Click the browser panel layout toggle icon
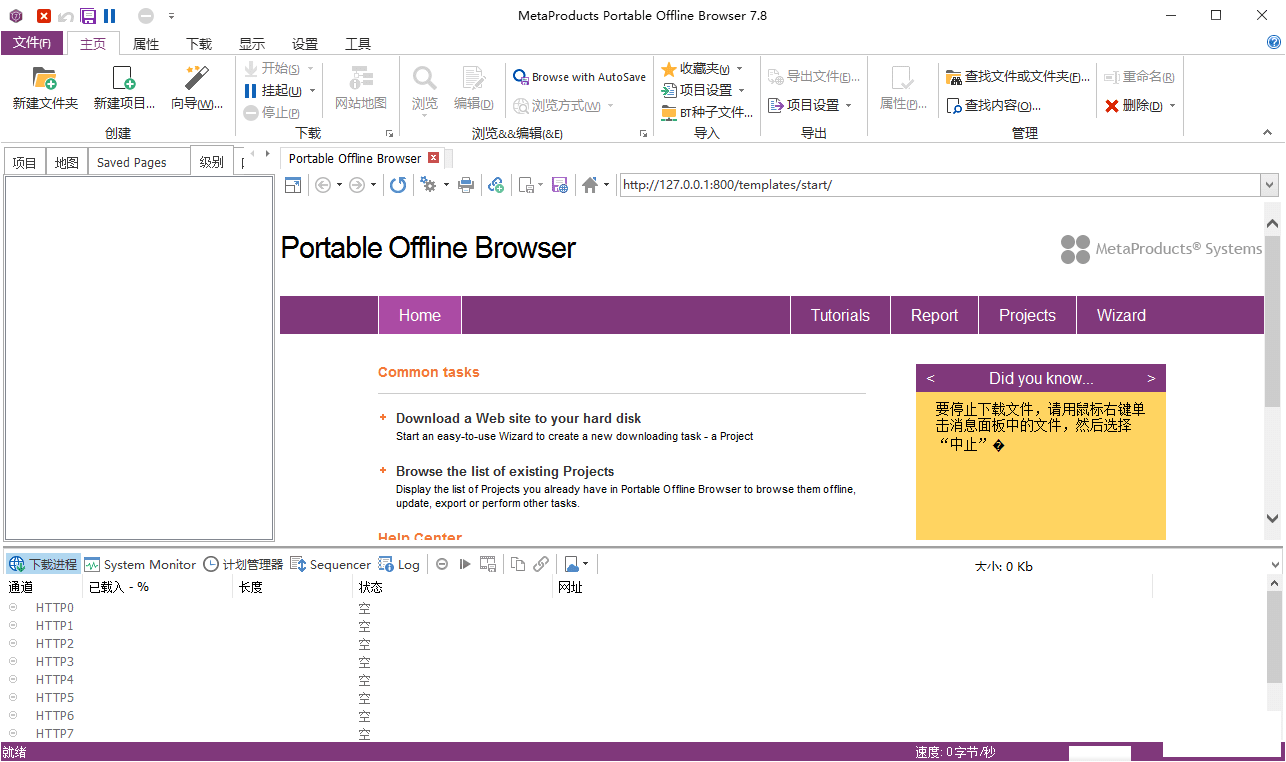 [293, 185]
